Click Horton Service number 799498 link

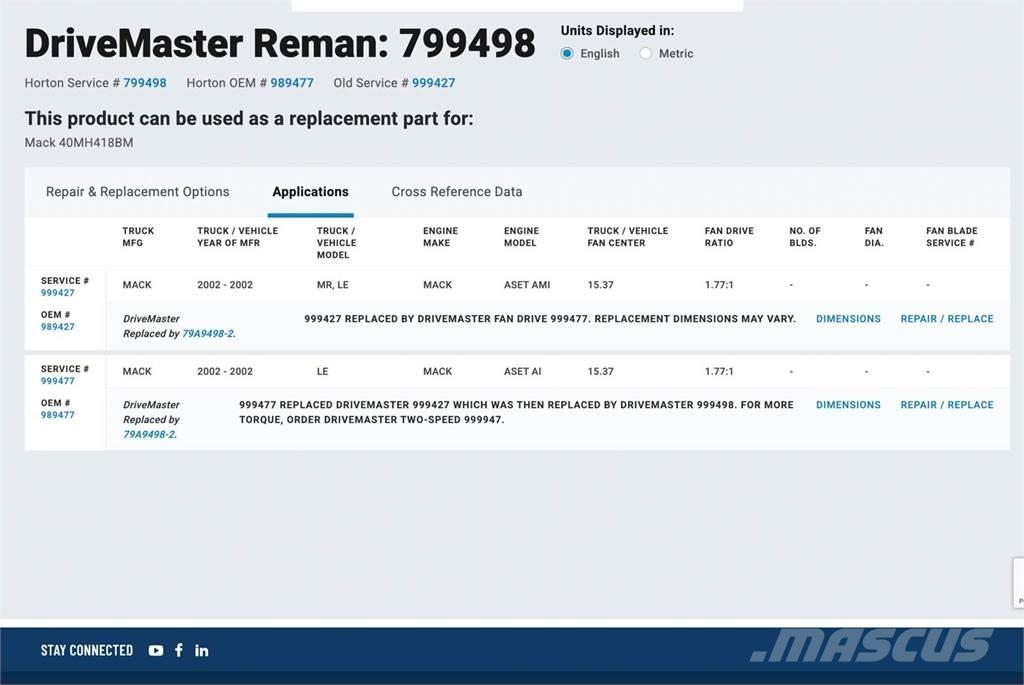[x=145, y=83]
